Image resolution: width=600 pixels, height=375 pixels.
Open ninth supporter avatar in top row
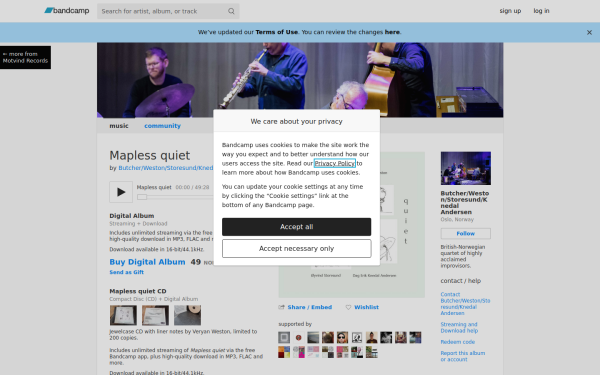pyautogui.click(x=401, y=338)
